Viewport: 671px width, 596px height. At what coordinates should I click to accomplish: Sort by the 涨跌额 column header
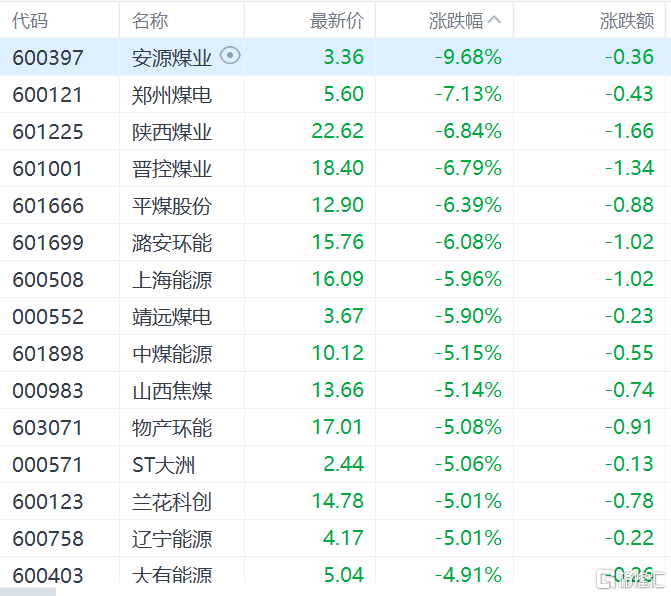point(627,21)
